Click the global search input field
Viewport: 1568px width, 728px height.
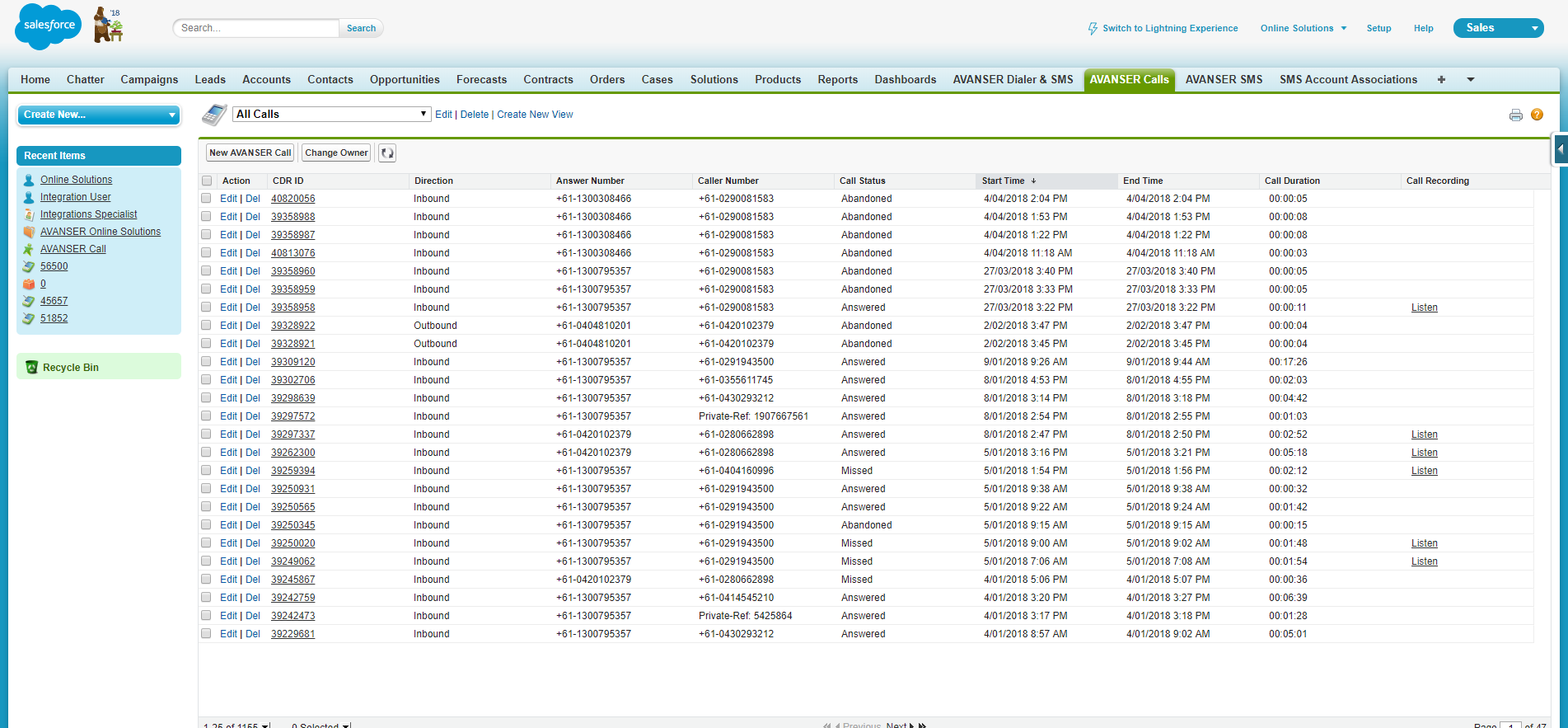pyautogui.click(x=256, y=28)
